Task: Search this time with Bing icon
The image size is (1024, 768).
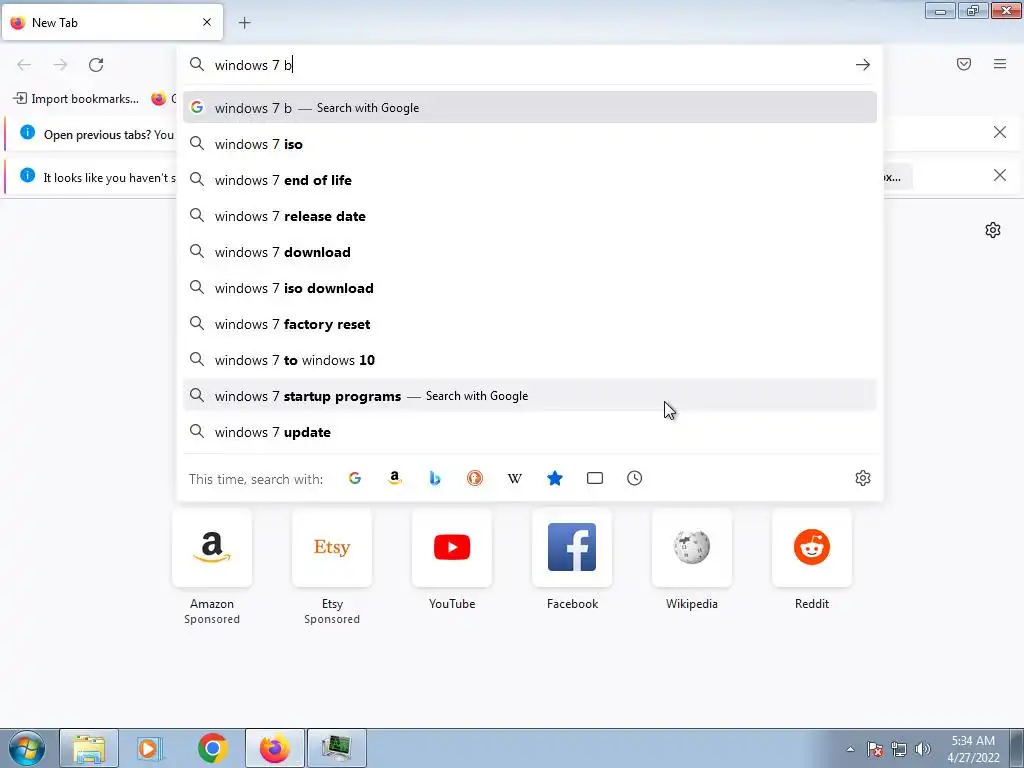Action: [x=435, y=478]
